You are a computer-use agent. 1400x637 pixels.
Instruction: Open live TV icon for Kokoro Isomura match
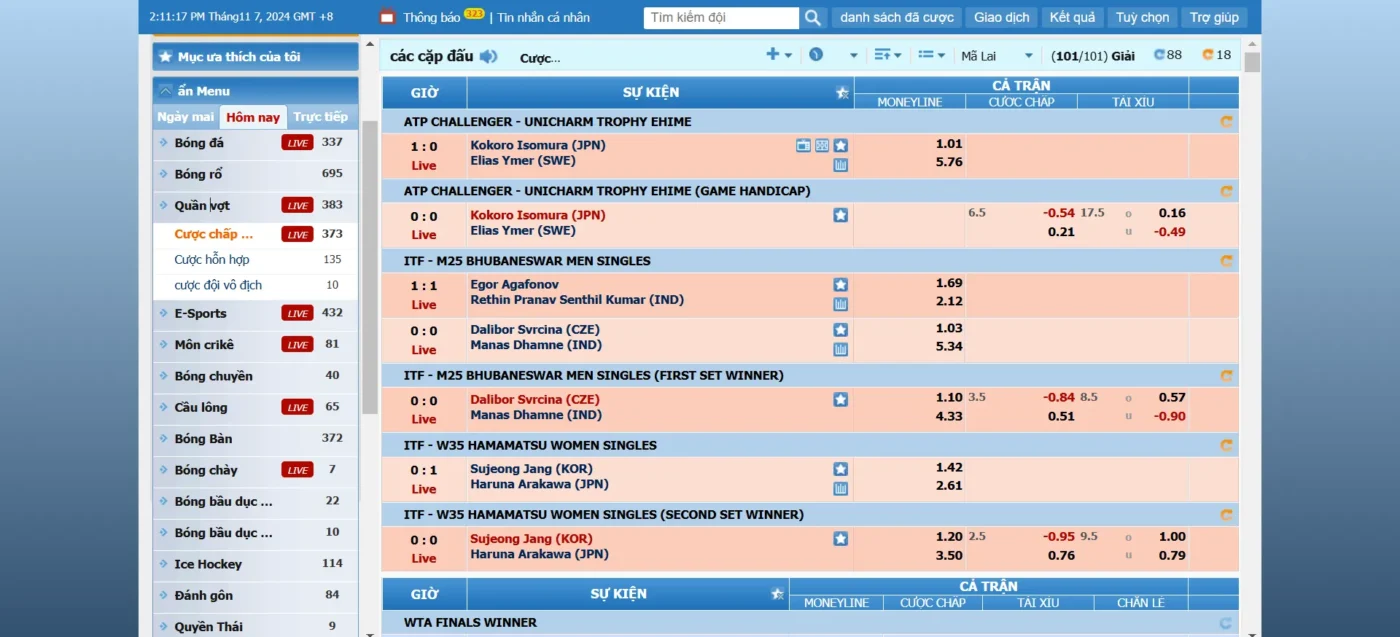[803, 145]
